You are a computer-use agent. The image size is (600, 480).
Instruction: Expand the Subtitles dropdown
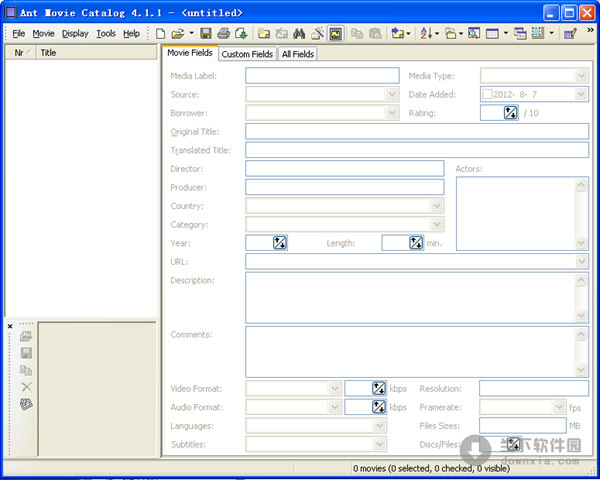point(380,444)
